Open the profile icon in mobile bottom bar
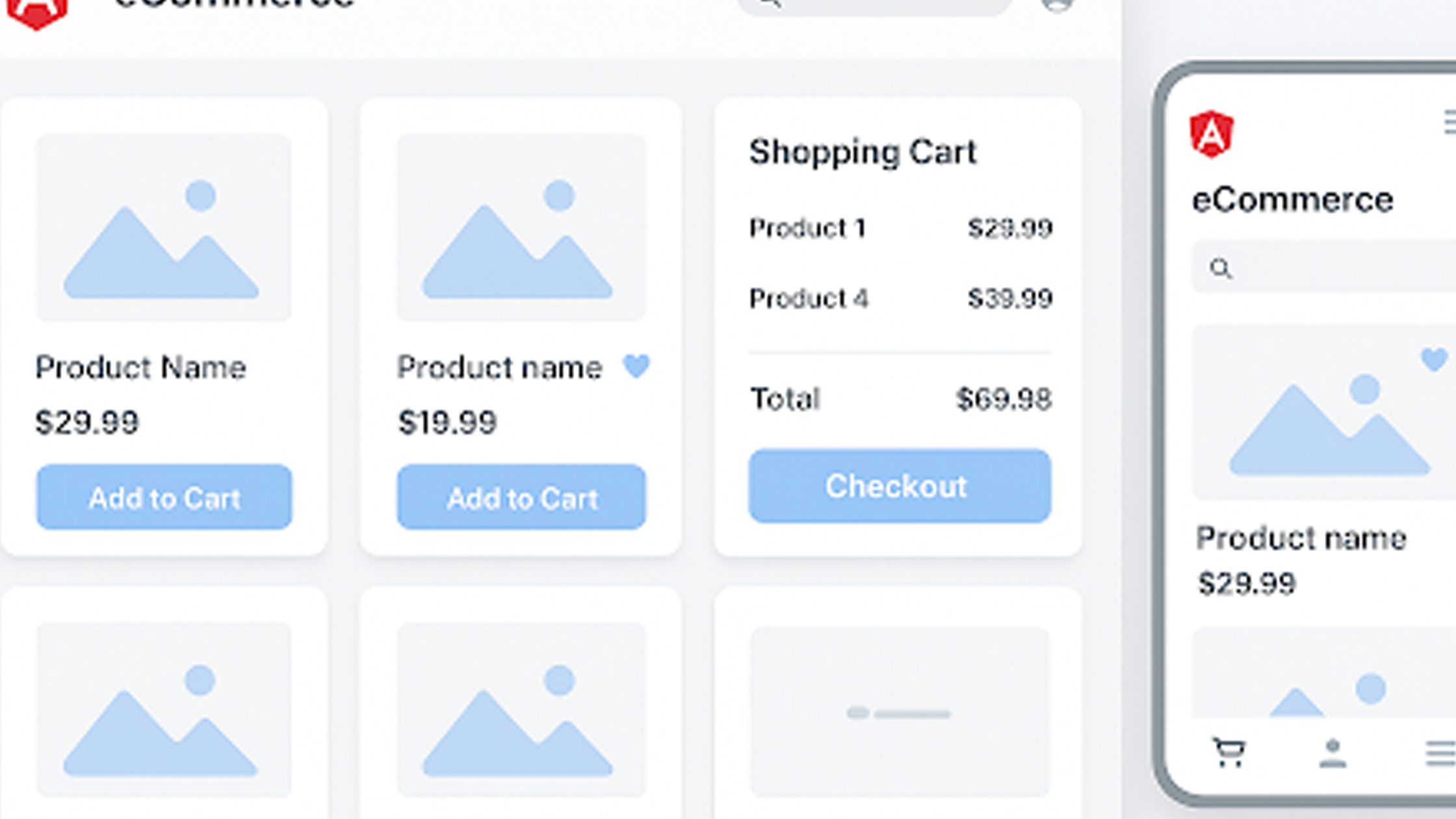The image size is (1456, 819). click(x=1332, y=753)
